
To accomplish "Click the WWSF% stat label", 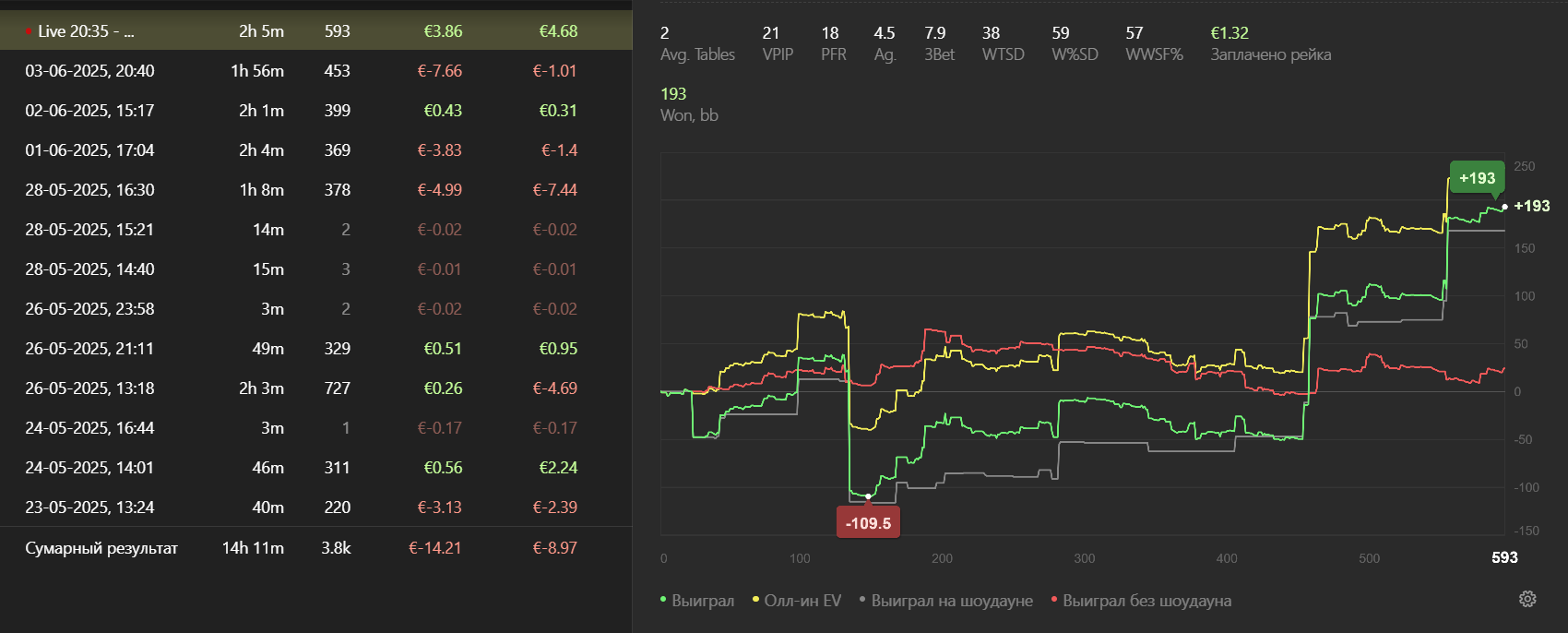I will (1154, 54).
